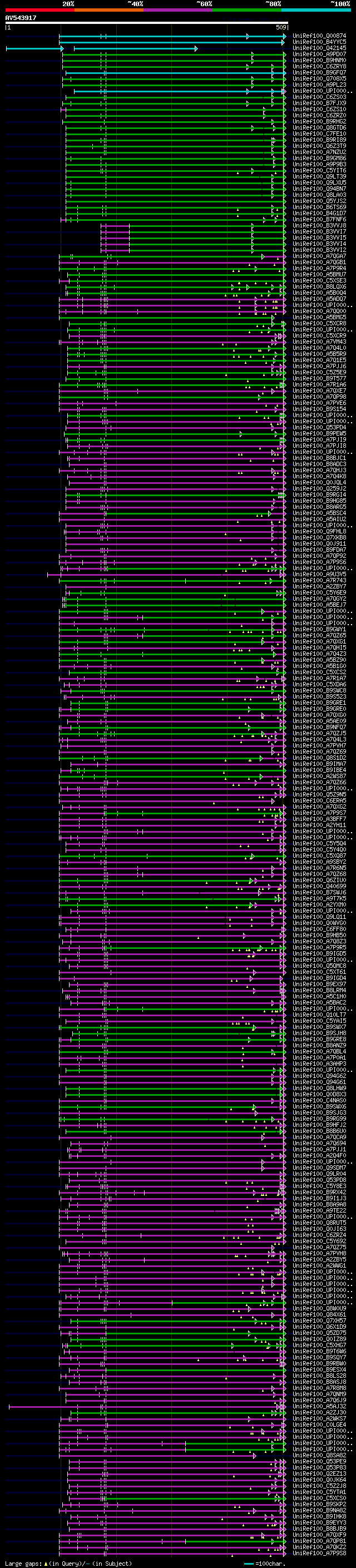
Task: Select the query name AV543917
Action: click(x=21, y=18)
